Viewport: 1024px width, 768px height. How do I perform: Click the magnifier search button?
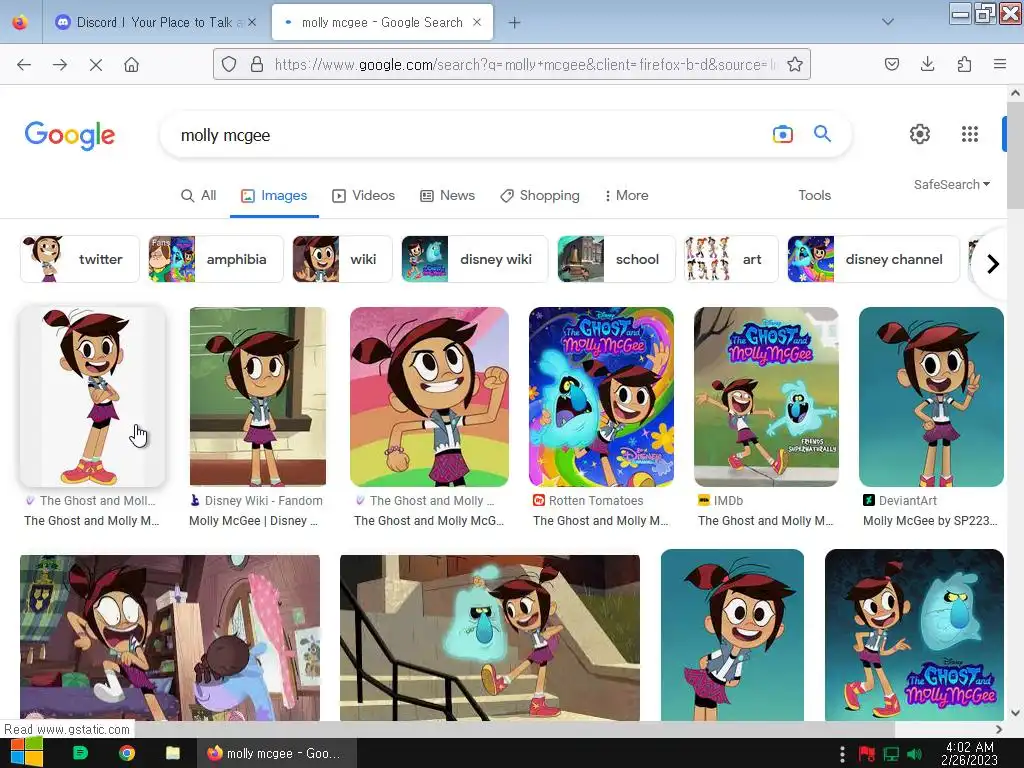[822, 134]
